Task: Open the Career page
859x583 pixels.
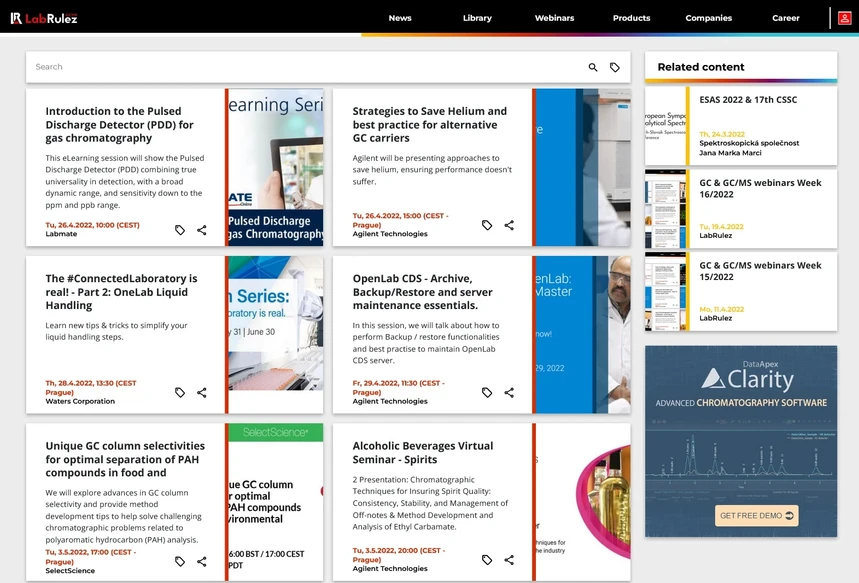Action: [786, 18]
